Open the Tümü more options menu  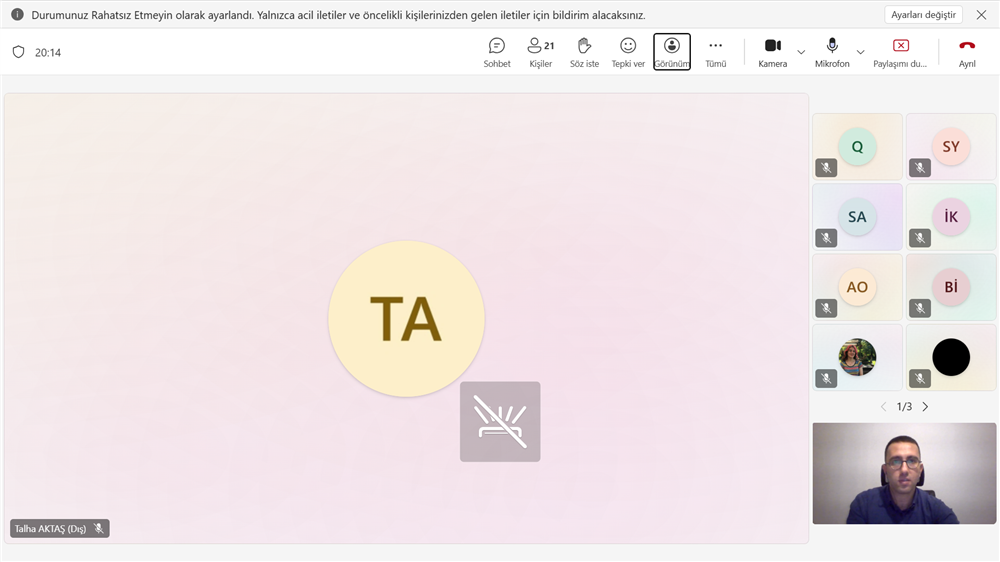coord(716,52)
